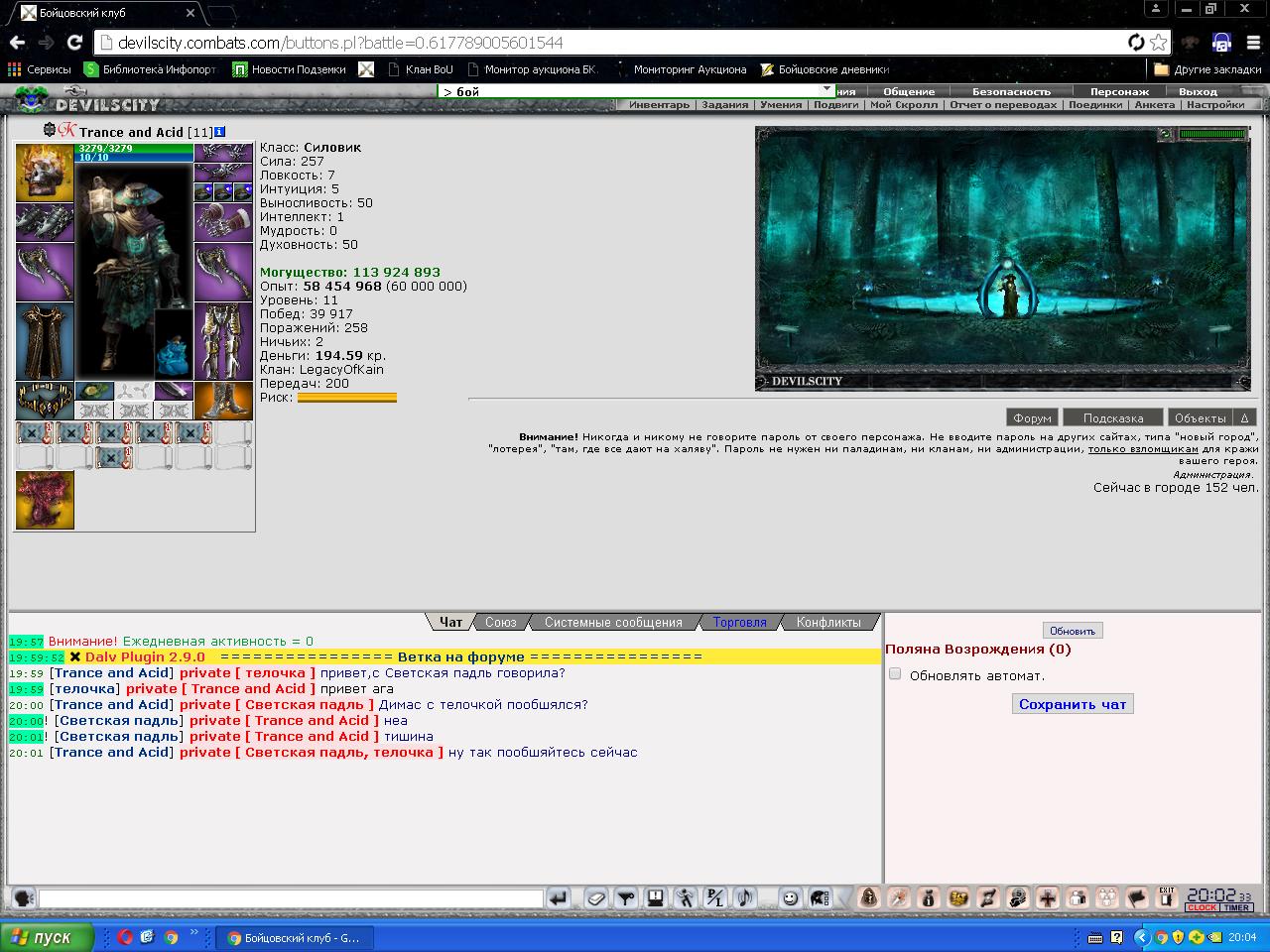Toggle the sound icon in chat toolbar
Image resolution: width=1270 pixels, height=952 pixels.
coord(745,898)
